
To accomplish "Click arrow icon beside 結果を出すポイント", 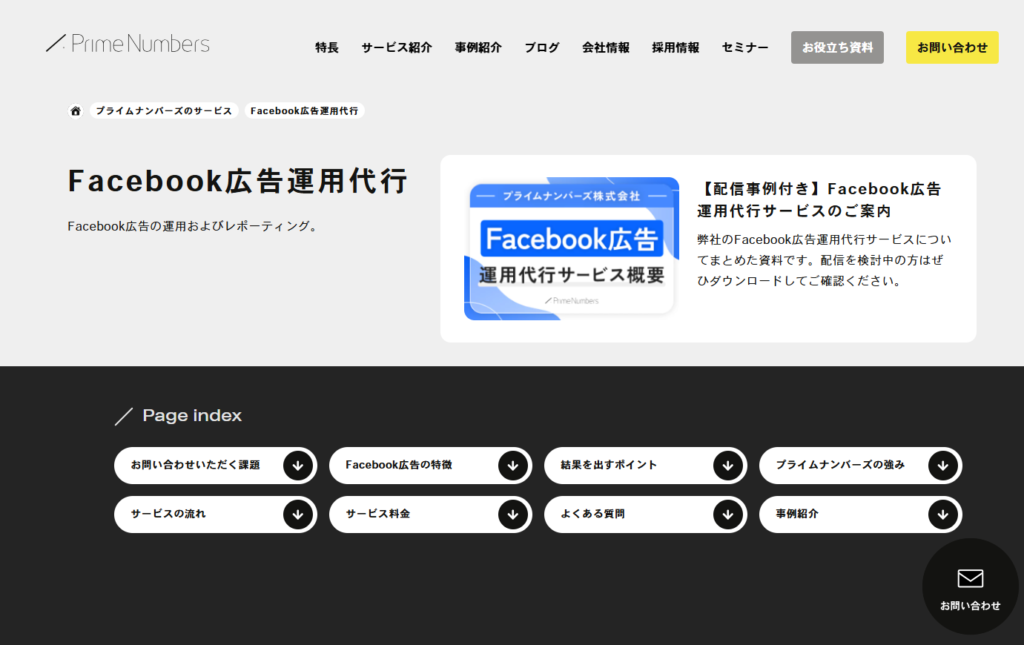I will click(728, 465).
